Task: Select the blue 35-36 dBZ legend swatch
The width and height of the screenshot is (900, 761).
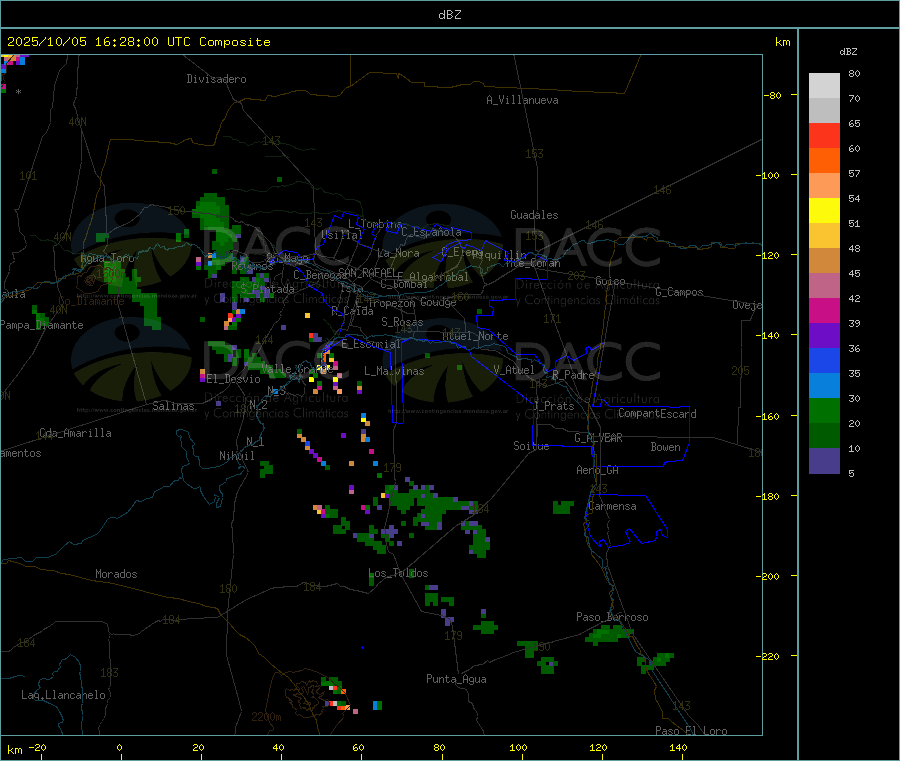Action: 824,360
